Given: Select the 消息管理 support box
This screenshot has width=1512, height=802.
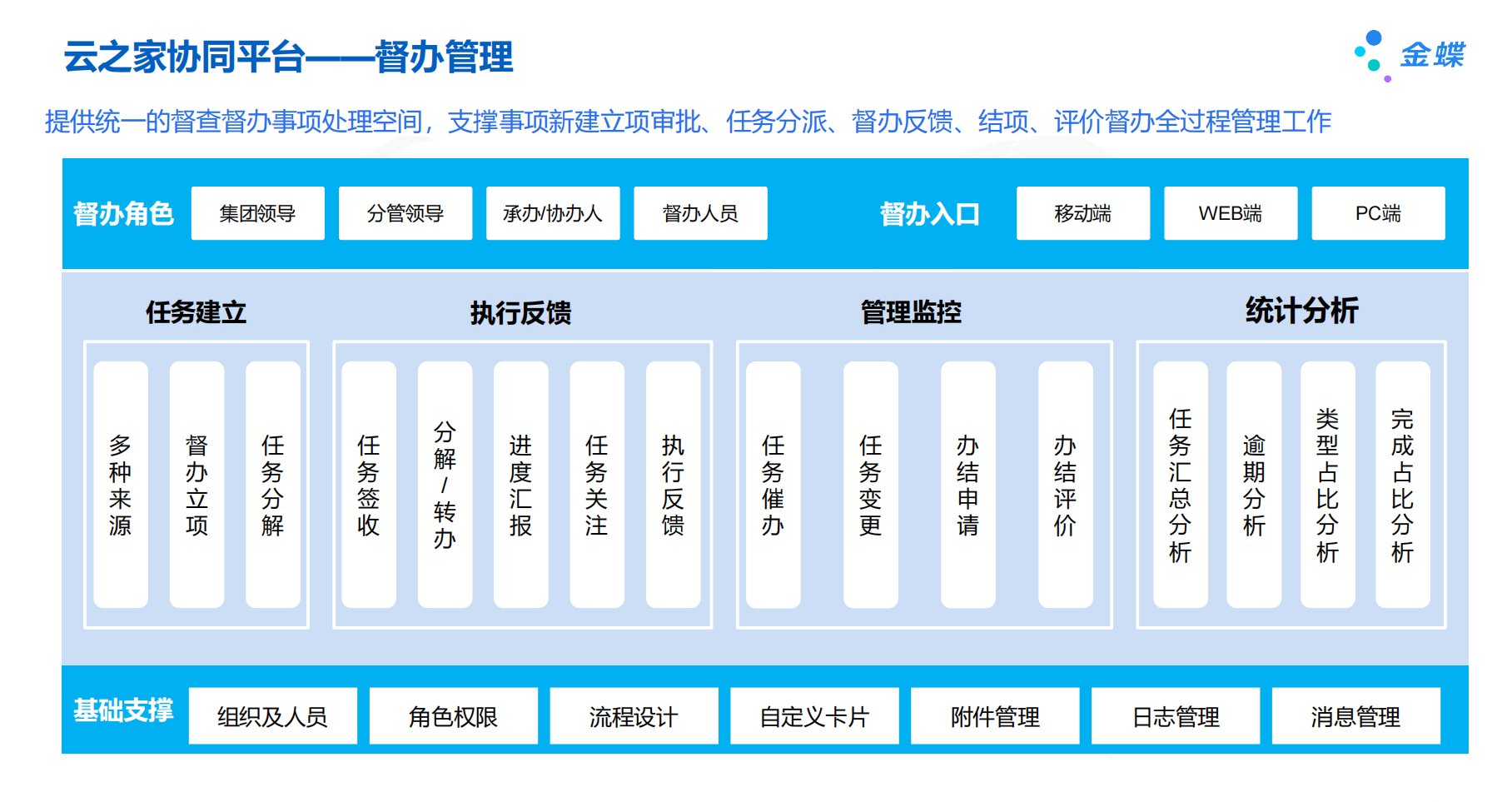Looking at the screenshot, I should [x=1355, y=716].
